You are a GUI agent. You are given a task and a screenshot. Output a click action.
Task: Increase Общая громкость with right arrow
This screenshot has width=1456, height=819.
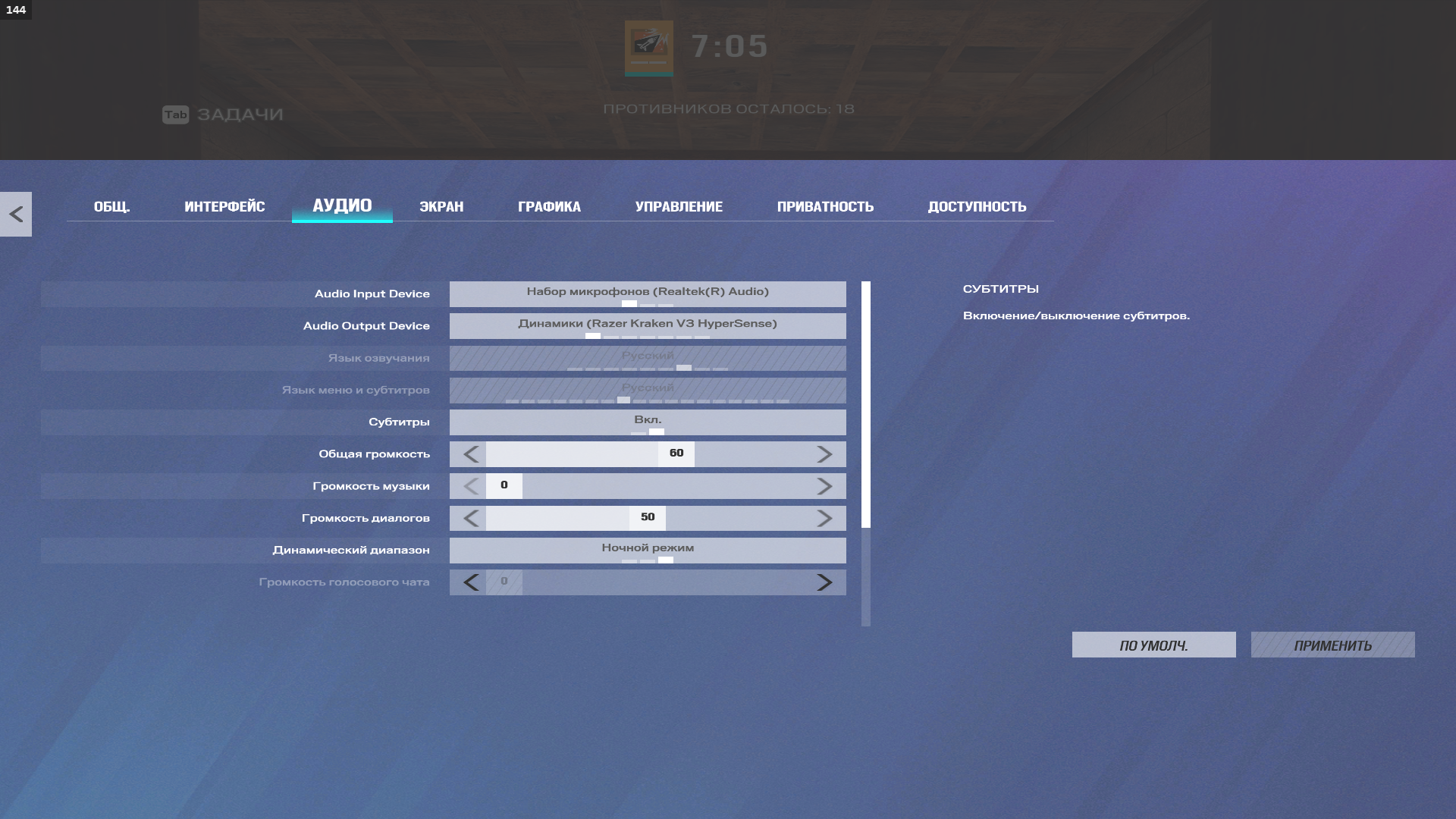click(824, 454)
